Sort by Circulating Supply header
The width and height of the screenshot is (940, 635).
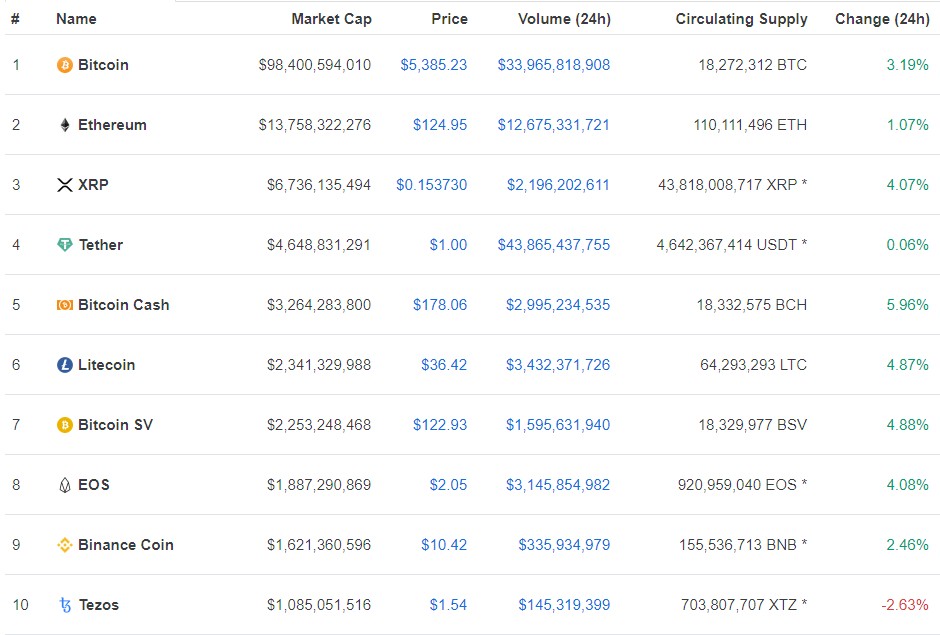point(742,19)
